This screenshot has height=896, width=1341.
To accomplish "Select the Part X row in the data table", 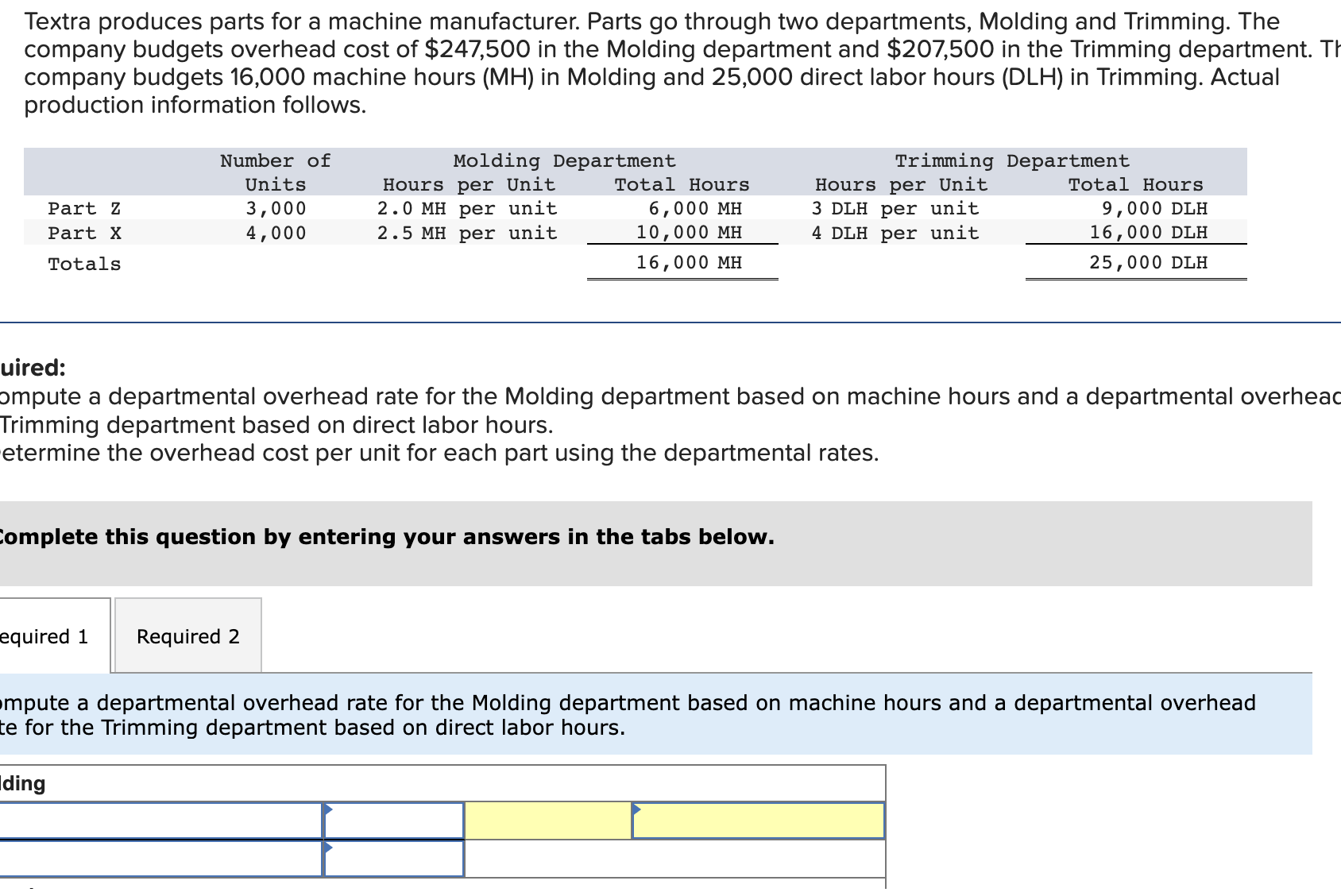I will click(x=318, y=233).
